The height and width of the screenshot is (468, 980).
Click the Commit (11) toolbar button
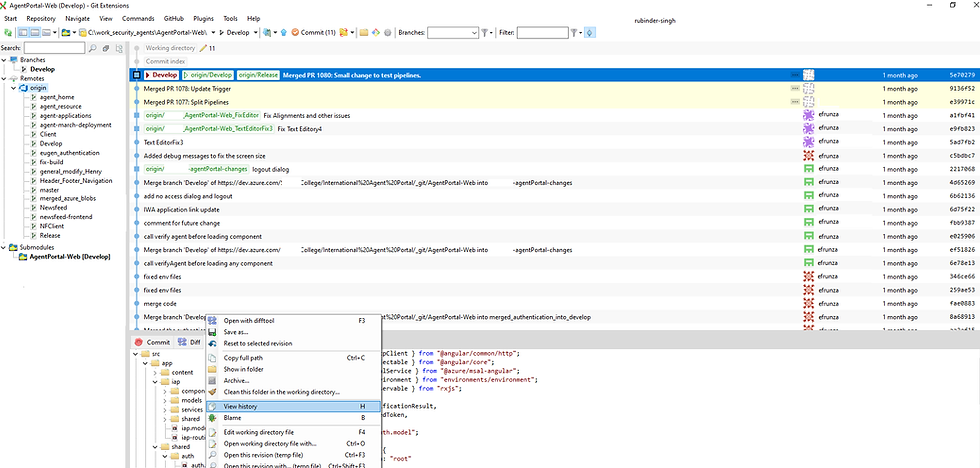pyautogui.click(x=314, y=32)
